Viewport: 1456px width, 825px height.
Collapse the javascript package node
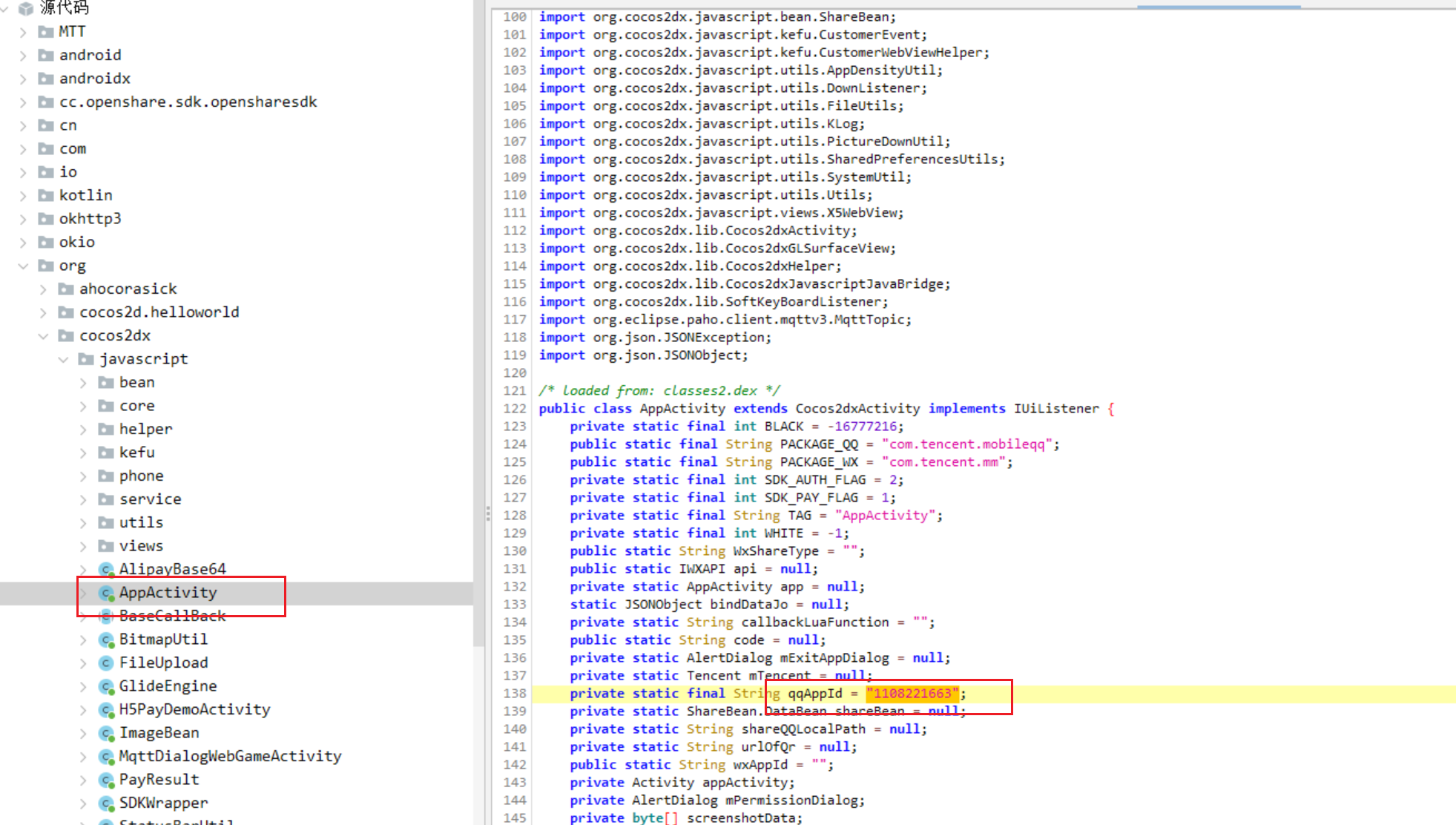pyautogui.click(x=63, y=360)
